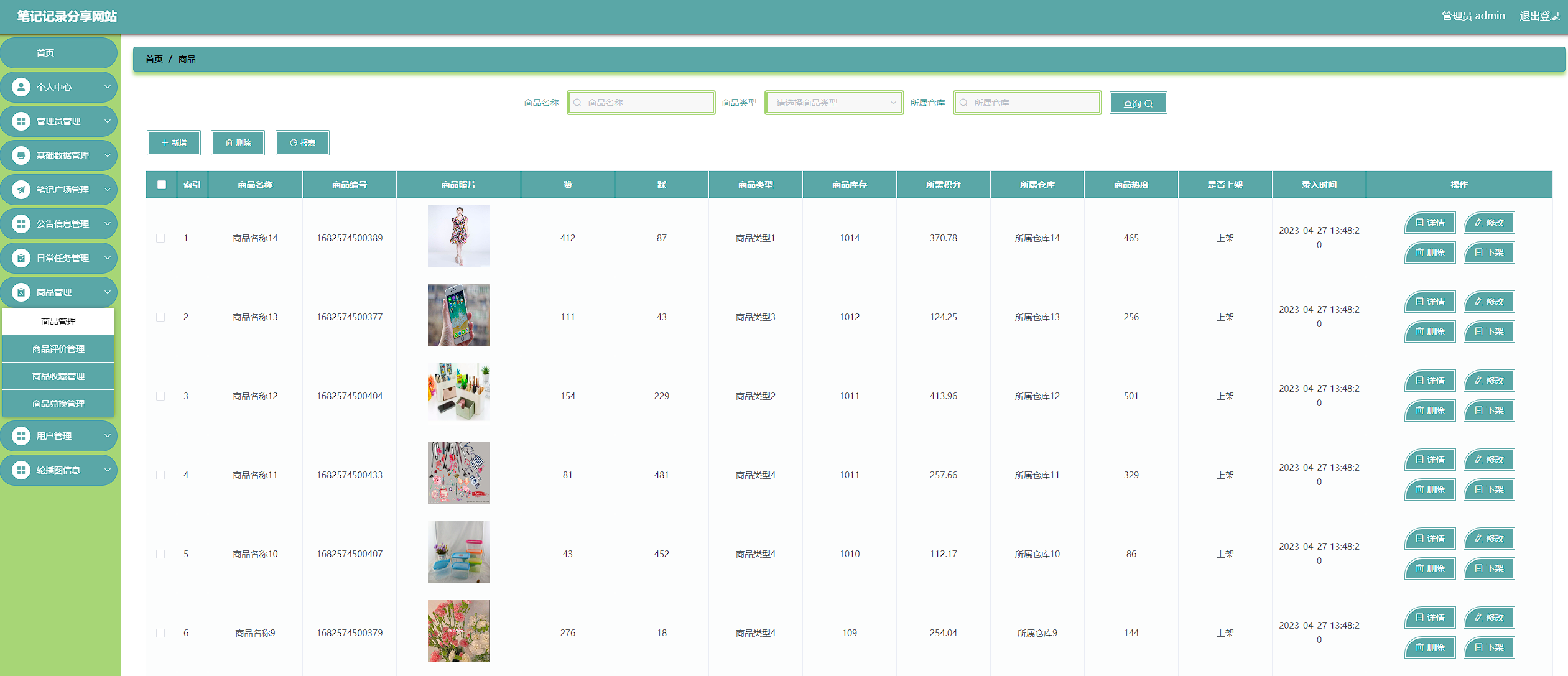
Task: Click the 日常任务管理 clipboard icon
Action: pyautogui.click(x=21, y=258)
